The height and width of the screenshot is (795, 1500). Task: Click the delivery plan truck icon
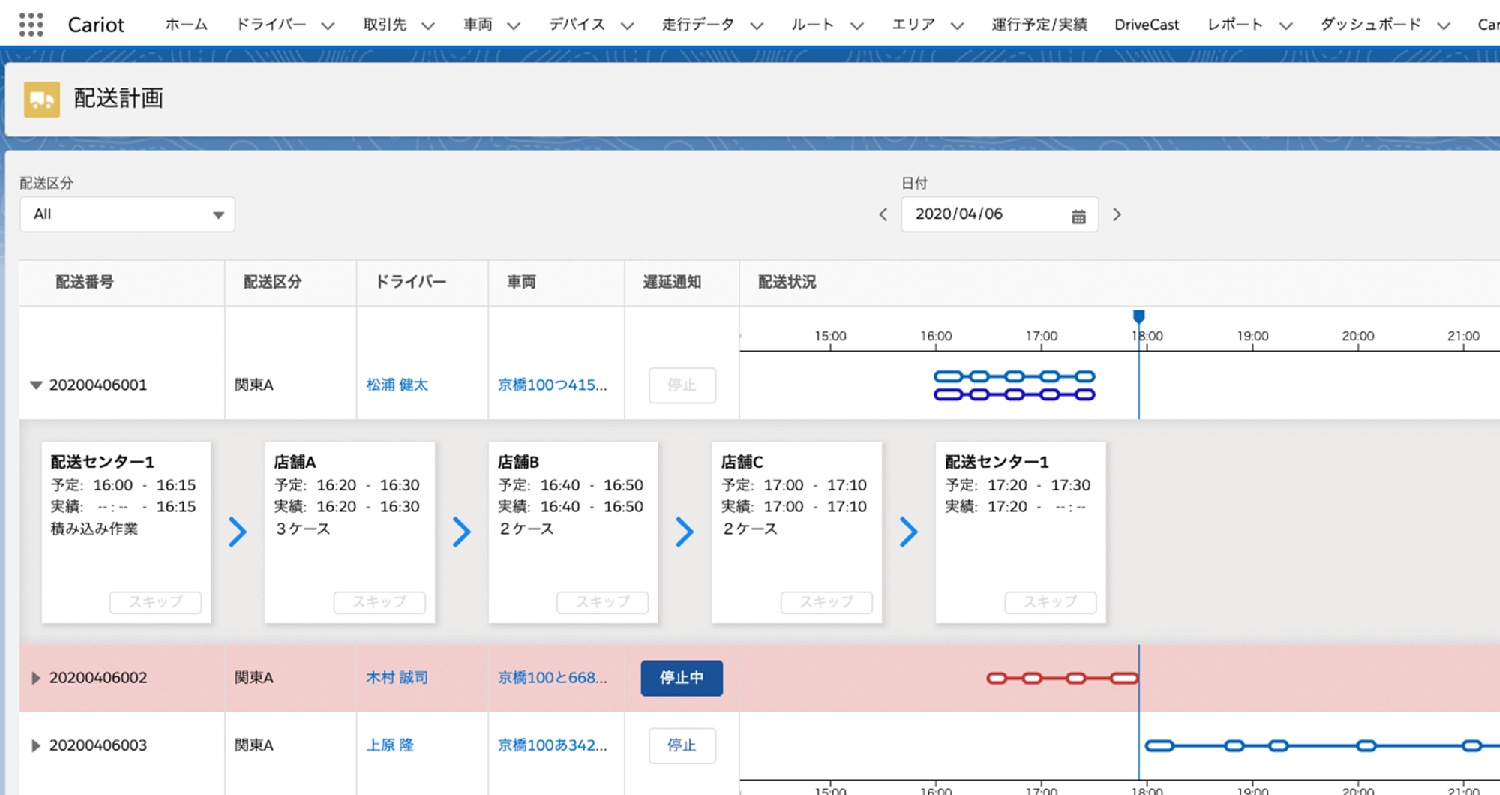(42, 99)
